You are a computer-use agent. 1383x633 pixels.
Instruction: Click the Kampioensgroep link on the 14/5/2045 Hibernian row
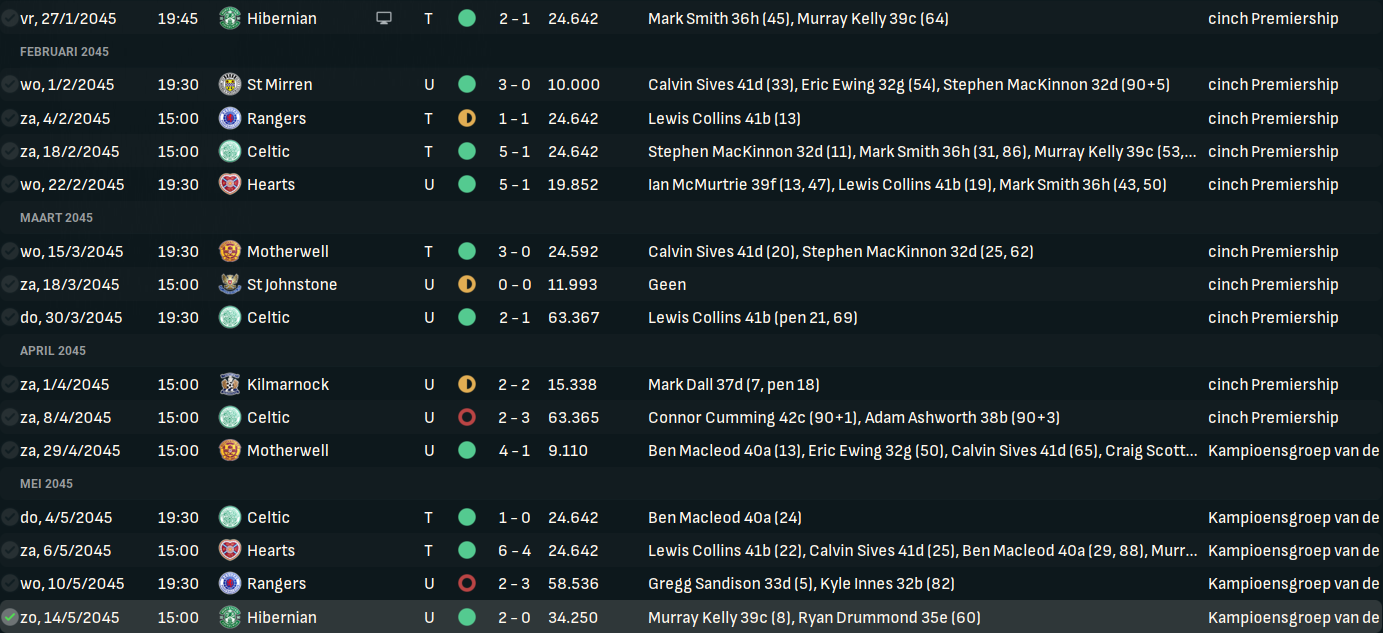pyautogui.click(x=1294, y=617)
